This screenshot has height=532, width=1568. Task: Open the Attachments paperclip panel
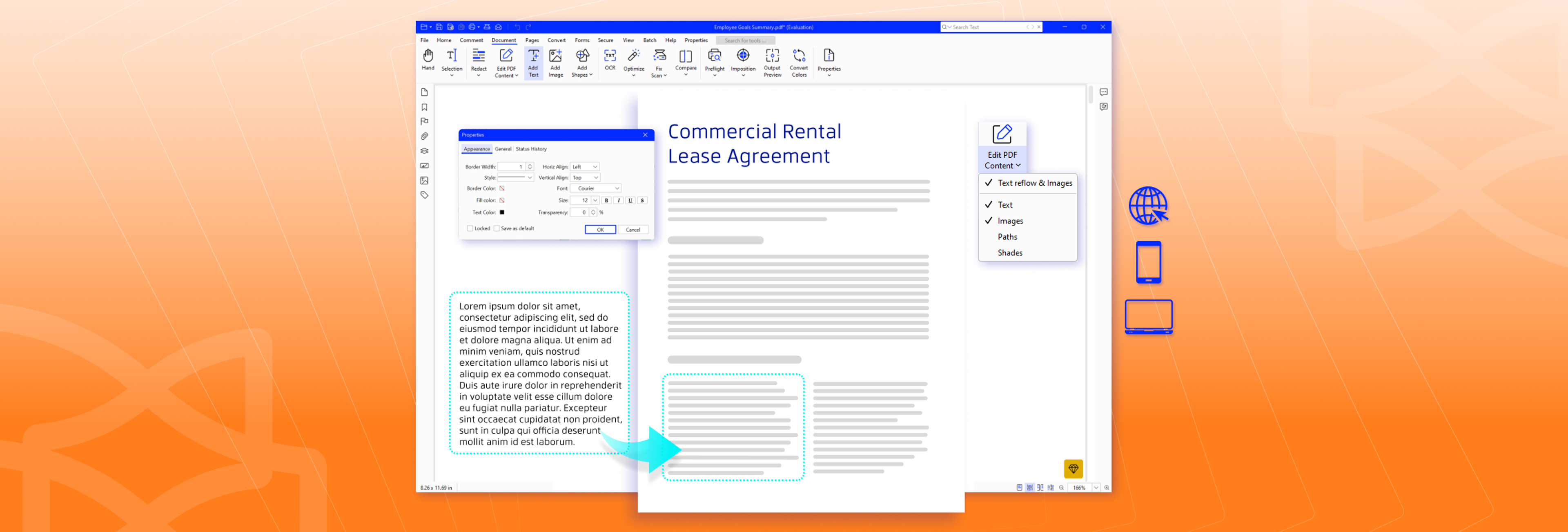pyautogui.click(x=424, y=136)
